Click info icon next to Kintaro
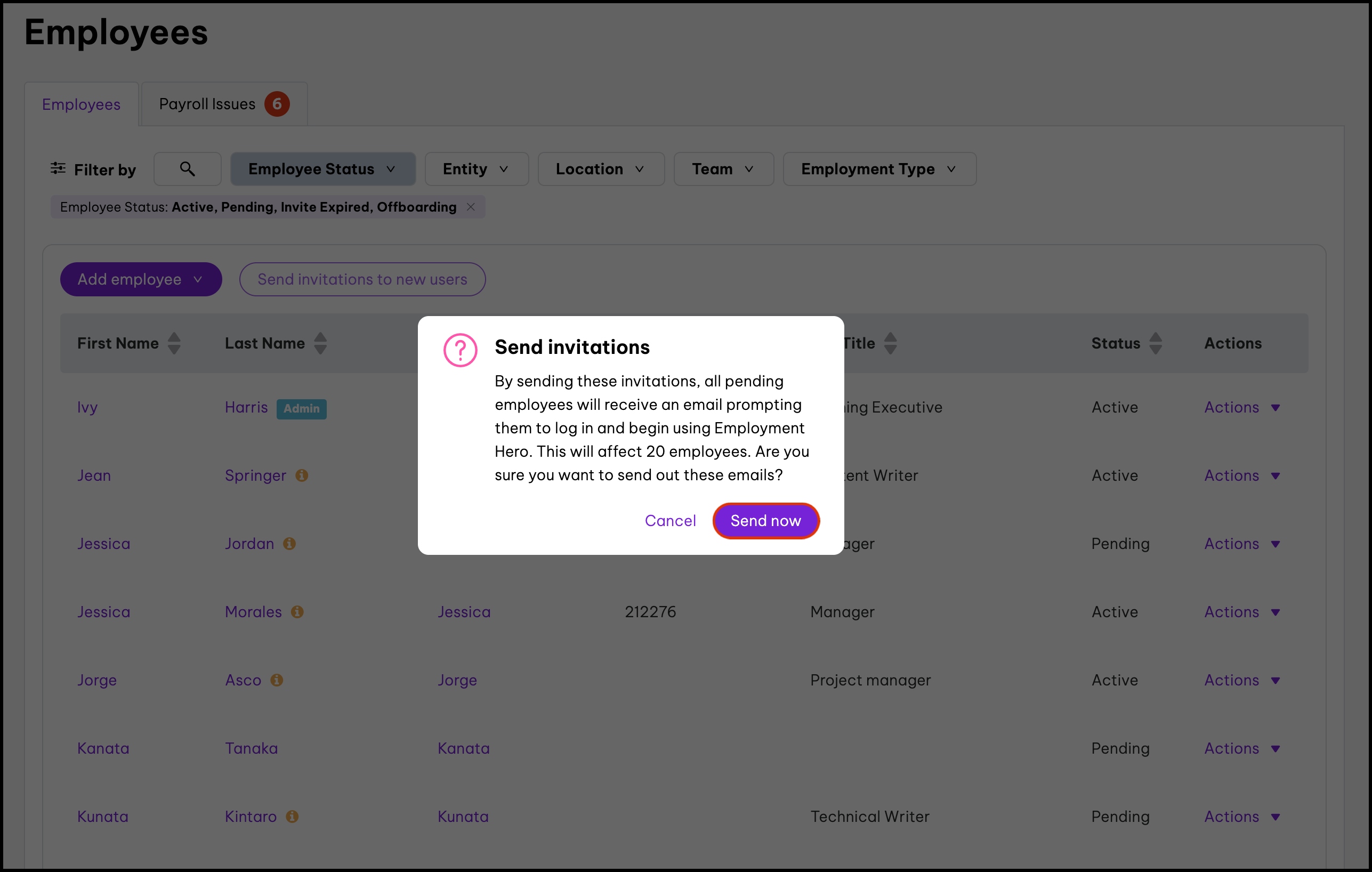Screen dimensions: 1372x872 tap(292, 816)
